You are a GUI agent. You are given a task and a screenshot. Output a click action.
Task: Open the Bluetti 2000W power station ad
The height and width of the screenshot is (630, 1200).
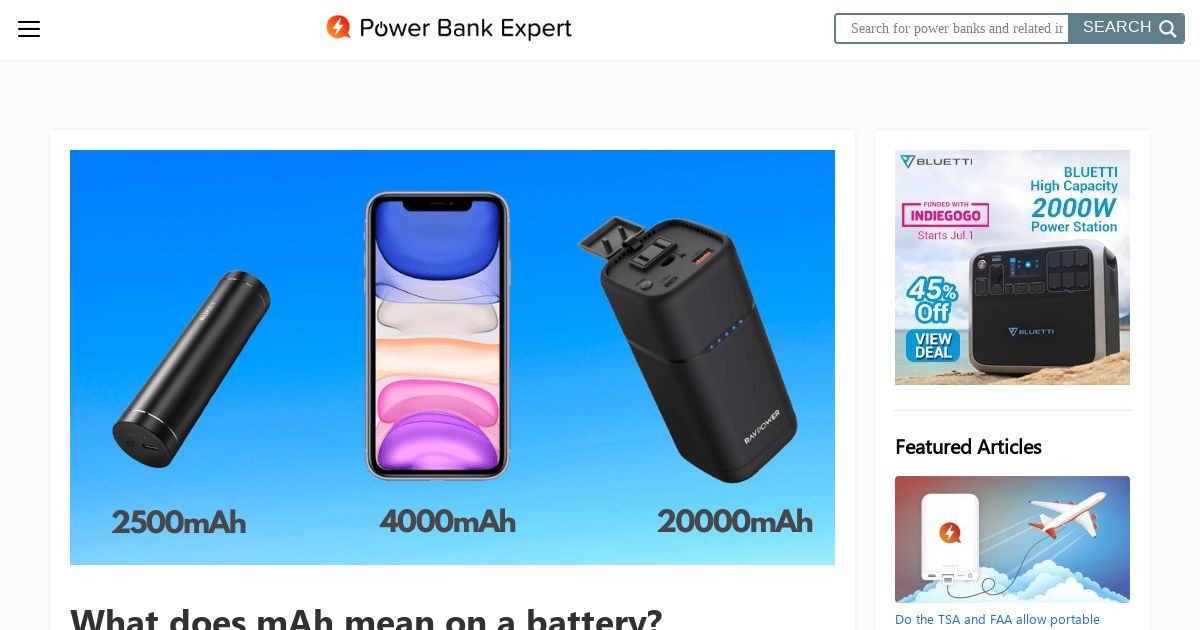coord(1012,267)
